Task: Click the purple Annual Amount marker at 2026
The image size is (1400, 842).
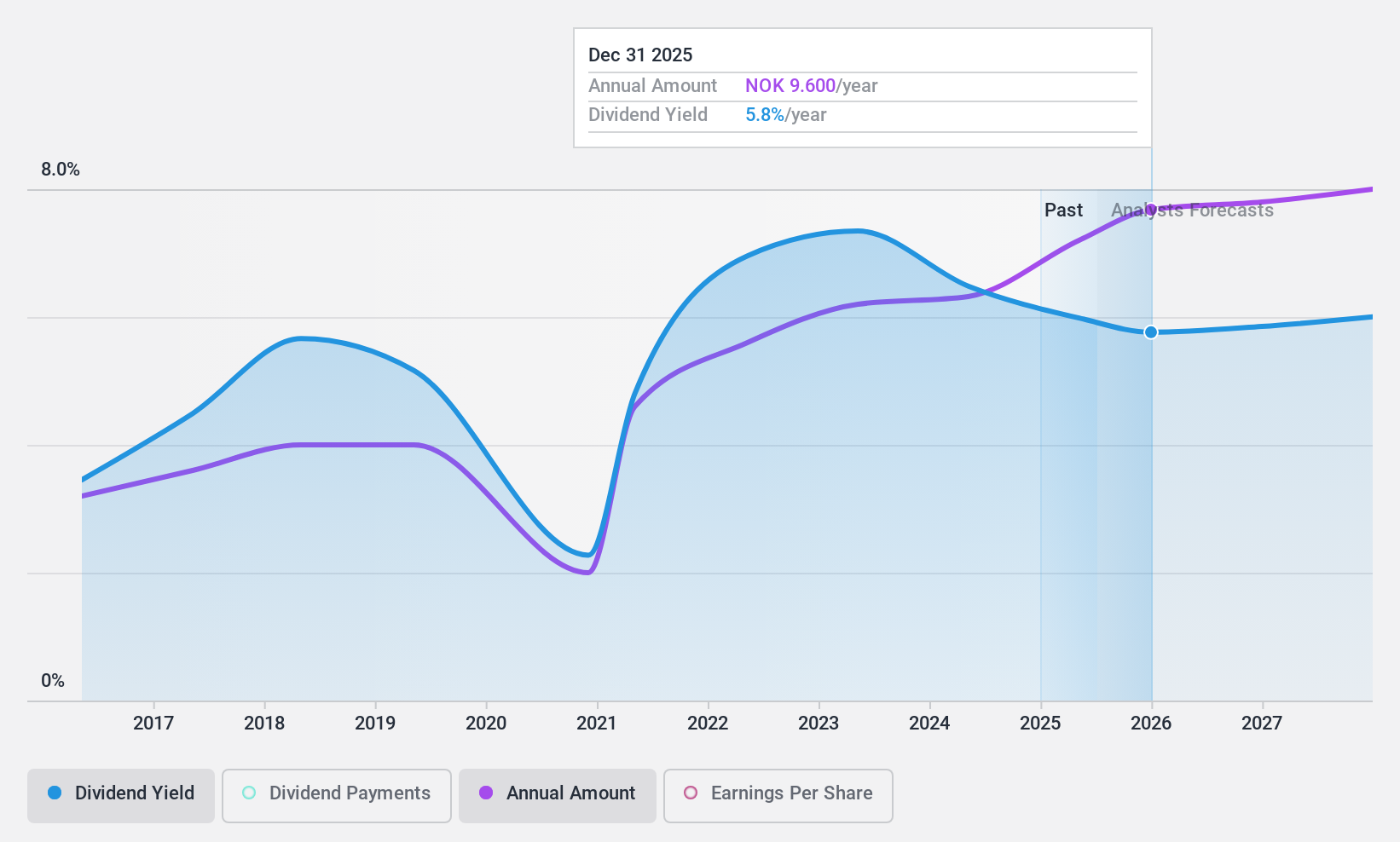Action: pyautogui.click(x=1151, y=209)
